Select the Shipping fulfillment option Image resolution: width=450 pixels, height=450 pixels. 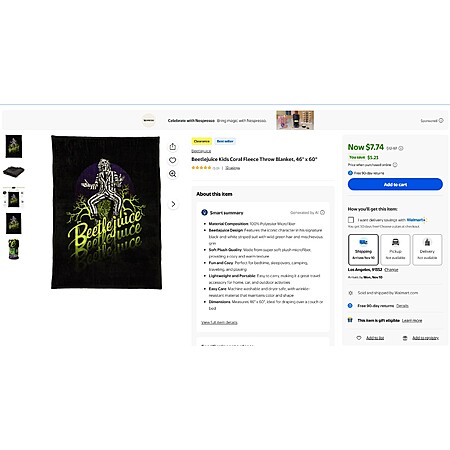coord(363,250)
